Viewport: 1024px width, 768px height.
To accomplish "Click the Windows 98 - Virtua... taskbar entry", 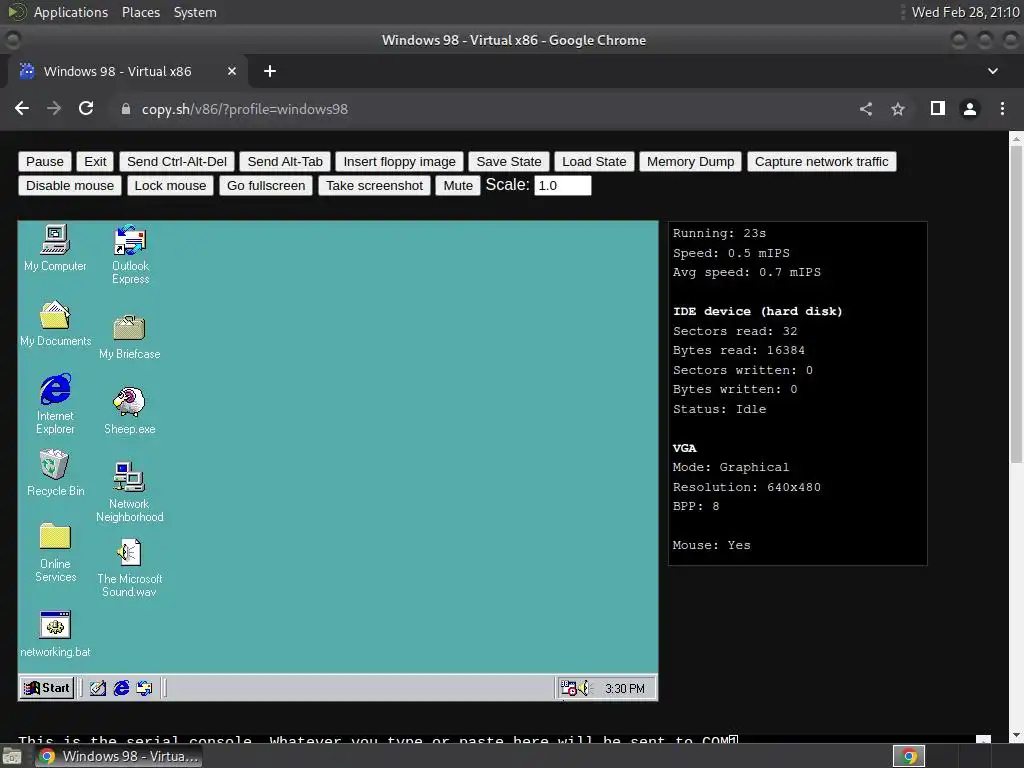I will pos(118,756).
